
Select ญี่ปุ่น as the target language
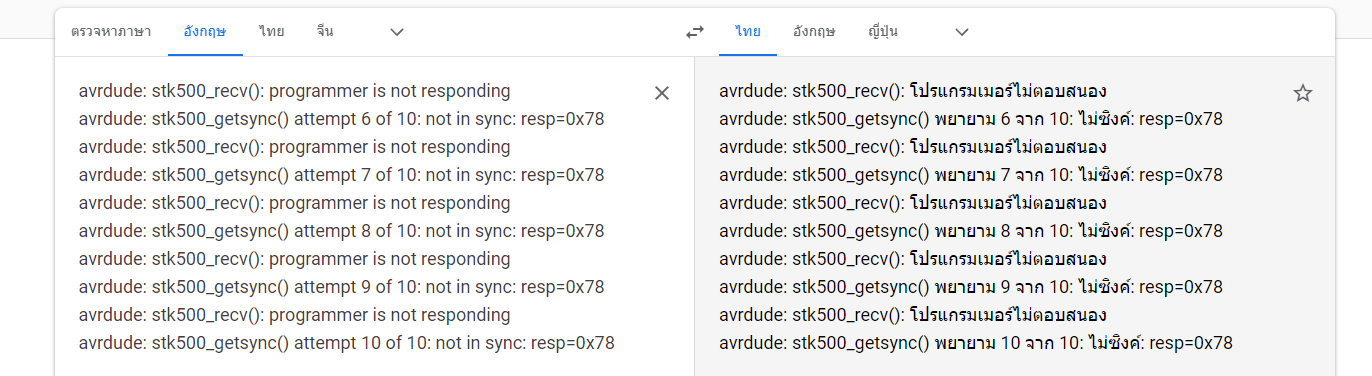click(883, 32)
